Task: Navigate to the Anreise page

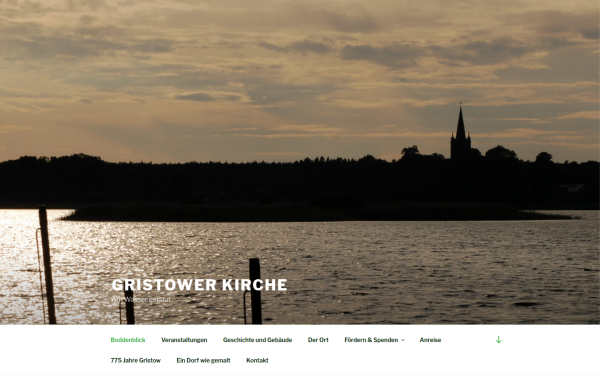Action: pyautogui.click(x=430, y=340)
